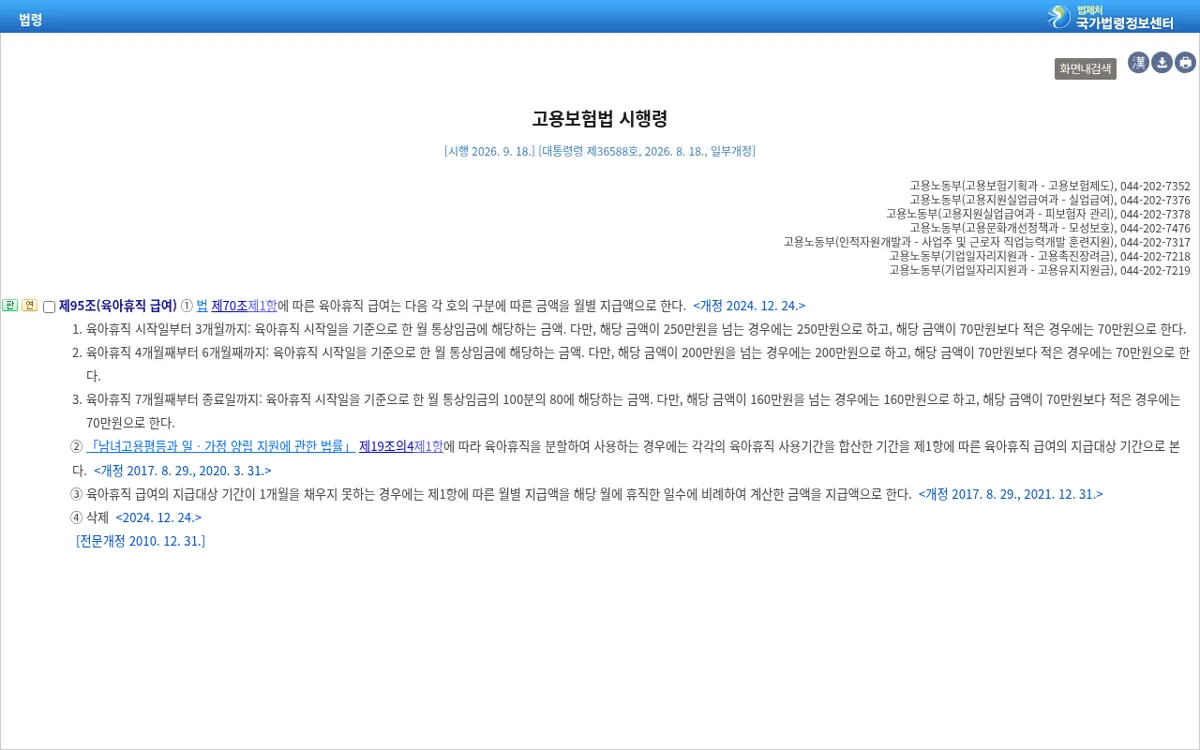Click the contact line ending 044-202-7219

coord(1040,270)
